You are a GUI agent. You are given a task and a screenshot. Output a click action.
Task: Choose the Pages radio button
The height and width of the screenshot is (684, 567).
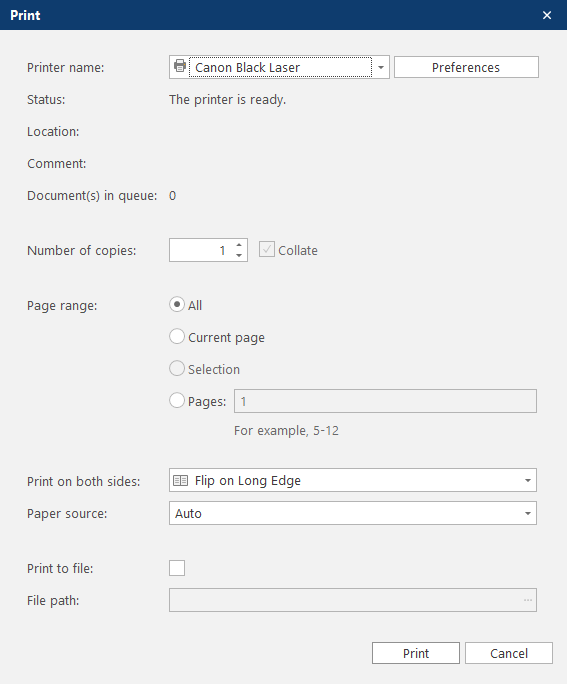(x=177, y=400)
